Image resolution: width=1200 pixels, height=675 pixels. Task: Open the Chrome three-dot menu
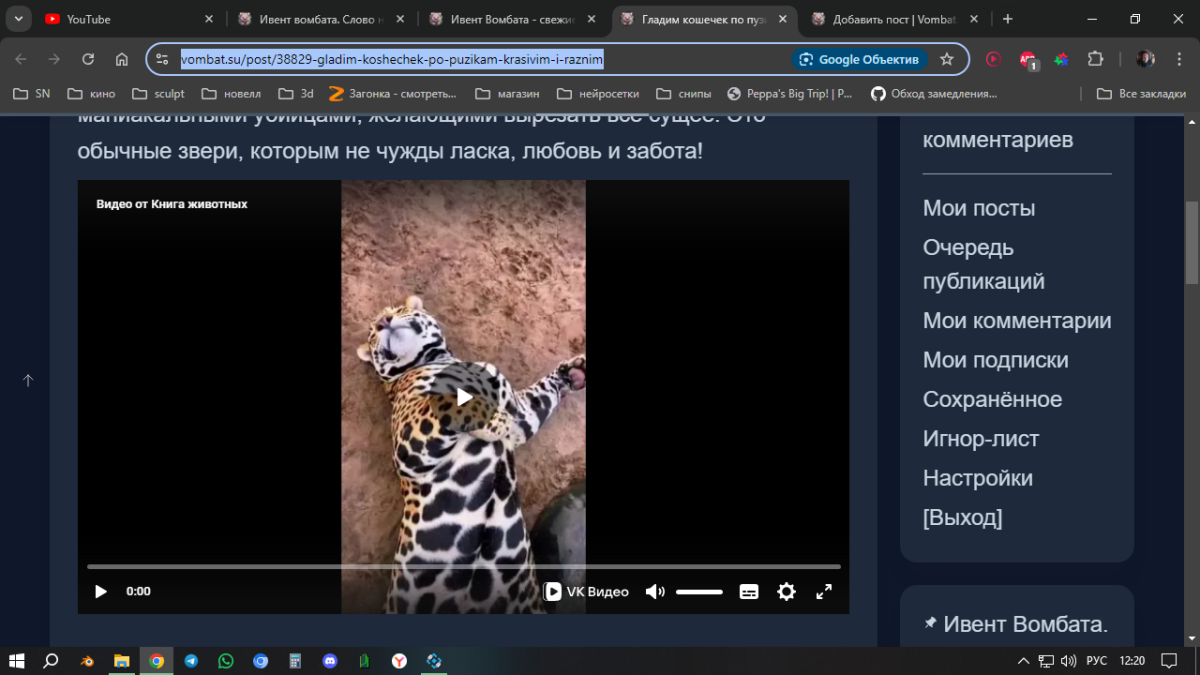coord(1179,59)
